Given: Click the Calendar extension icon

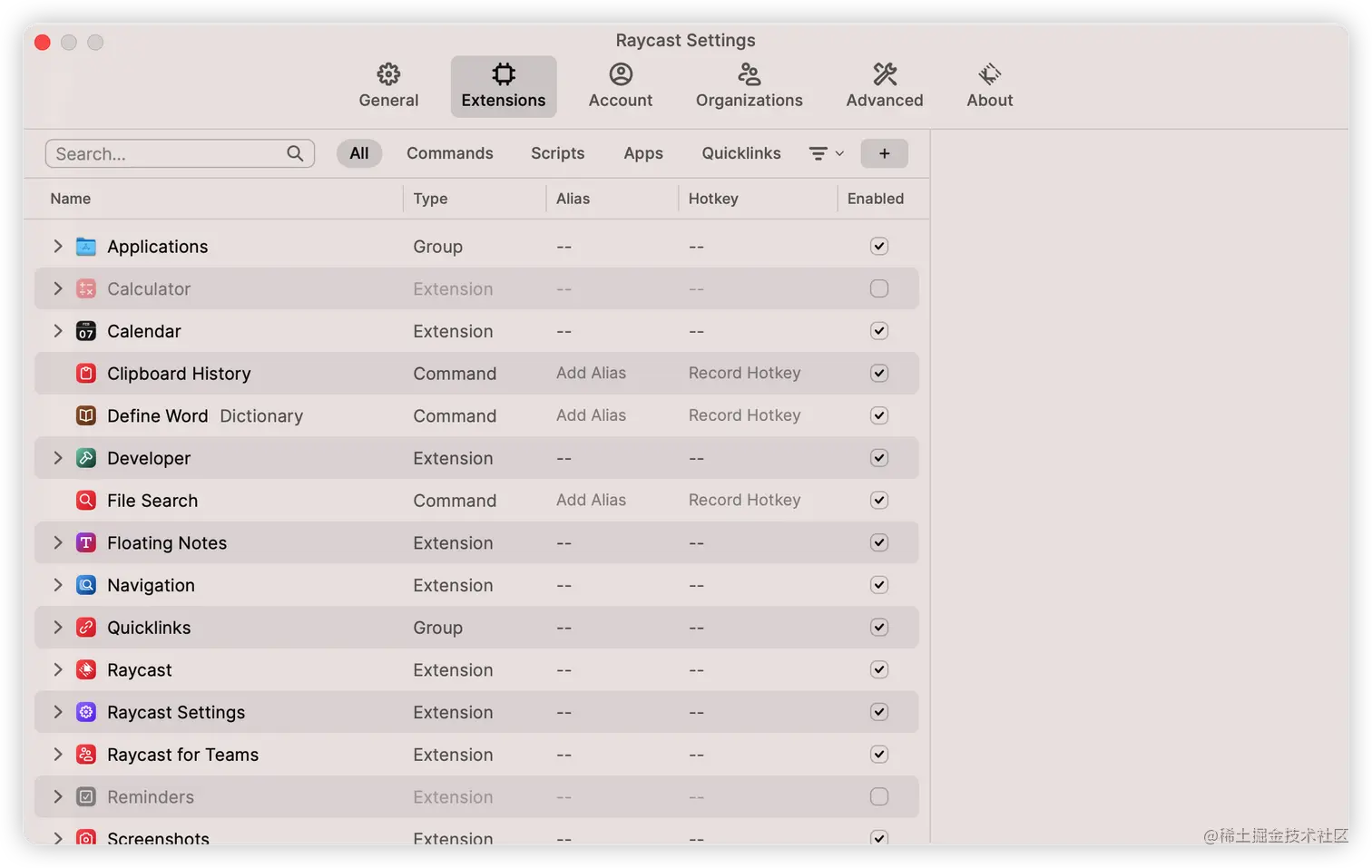Looking at the screenshot, I should 86,331.
